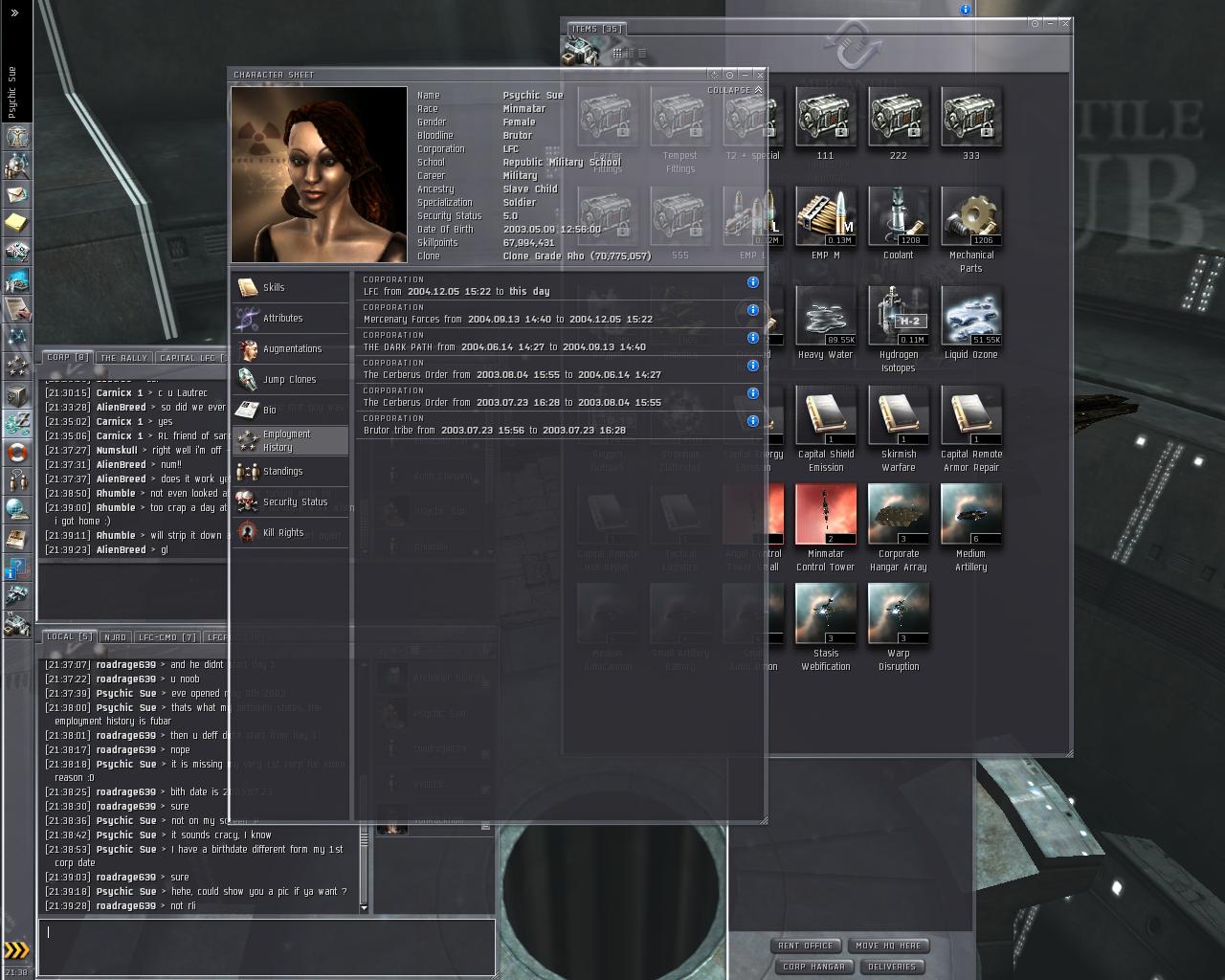Open the Deliveries button

click(892, 967)
